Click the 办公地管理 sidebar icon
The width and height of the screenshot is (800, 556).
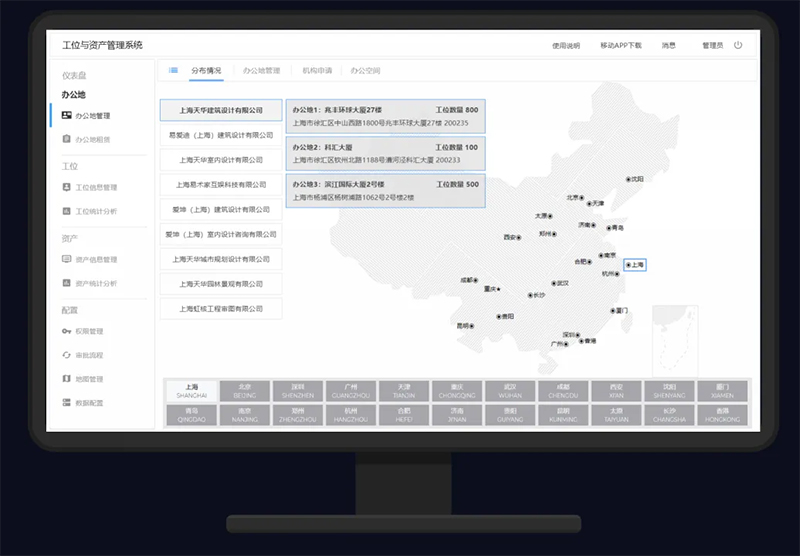pos(66,115)
